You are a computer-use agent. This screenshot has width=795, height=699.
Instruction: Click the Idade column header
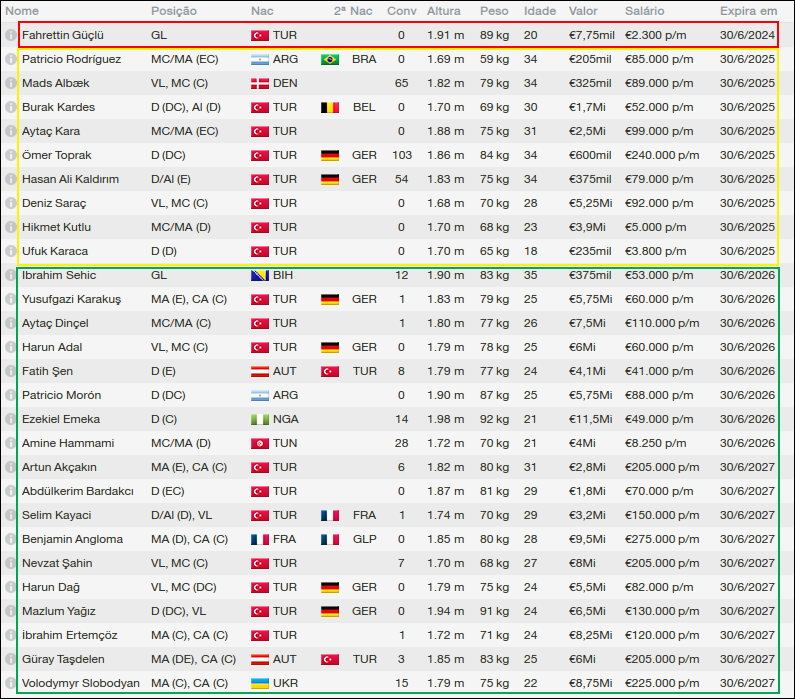click(540, 10)
